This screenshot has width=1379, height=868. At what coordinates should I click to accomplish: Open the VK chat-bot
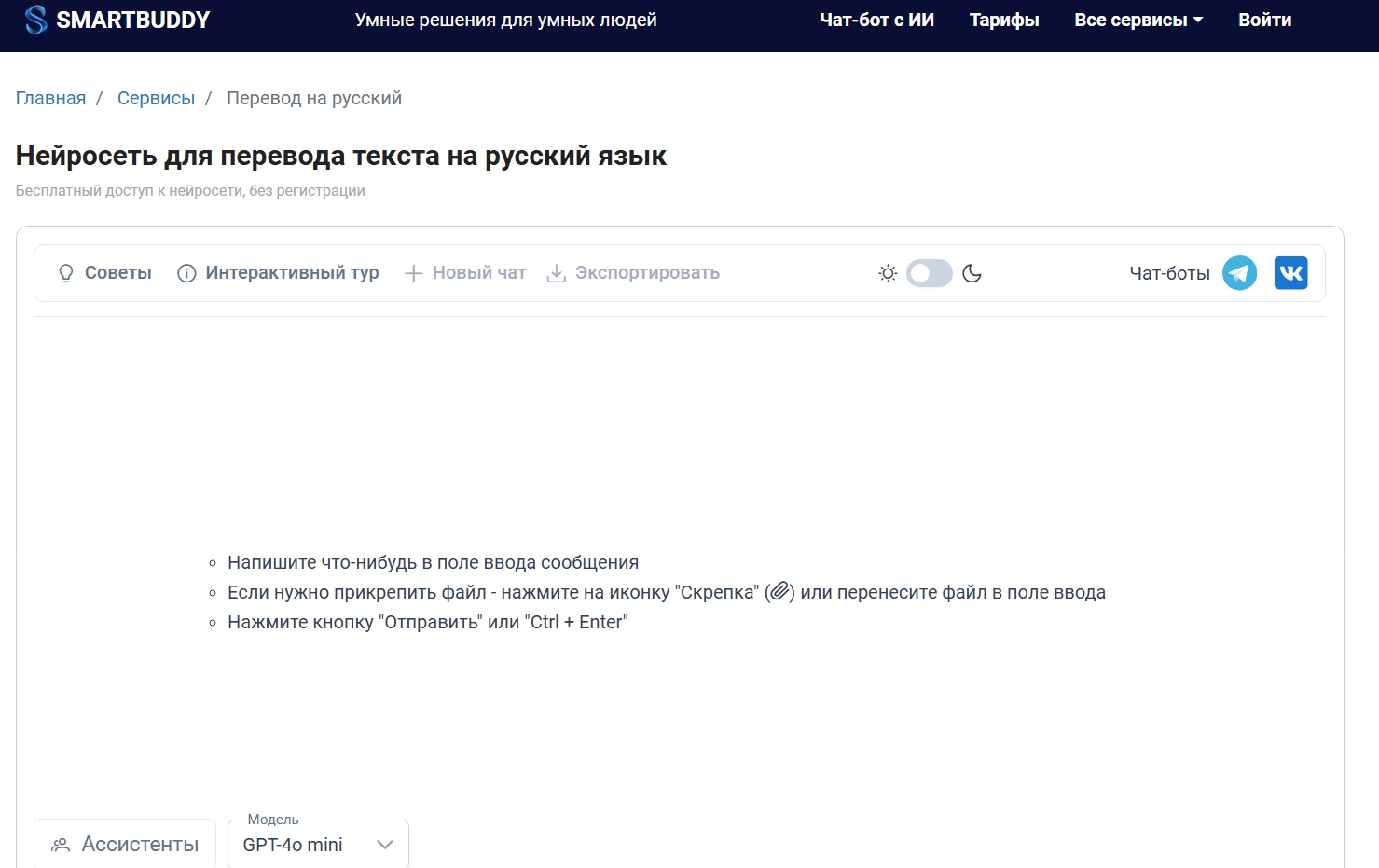pyautogui.click(x=1291, y=272)
